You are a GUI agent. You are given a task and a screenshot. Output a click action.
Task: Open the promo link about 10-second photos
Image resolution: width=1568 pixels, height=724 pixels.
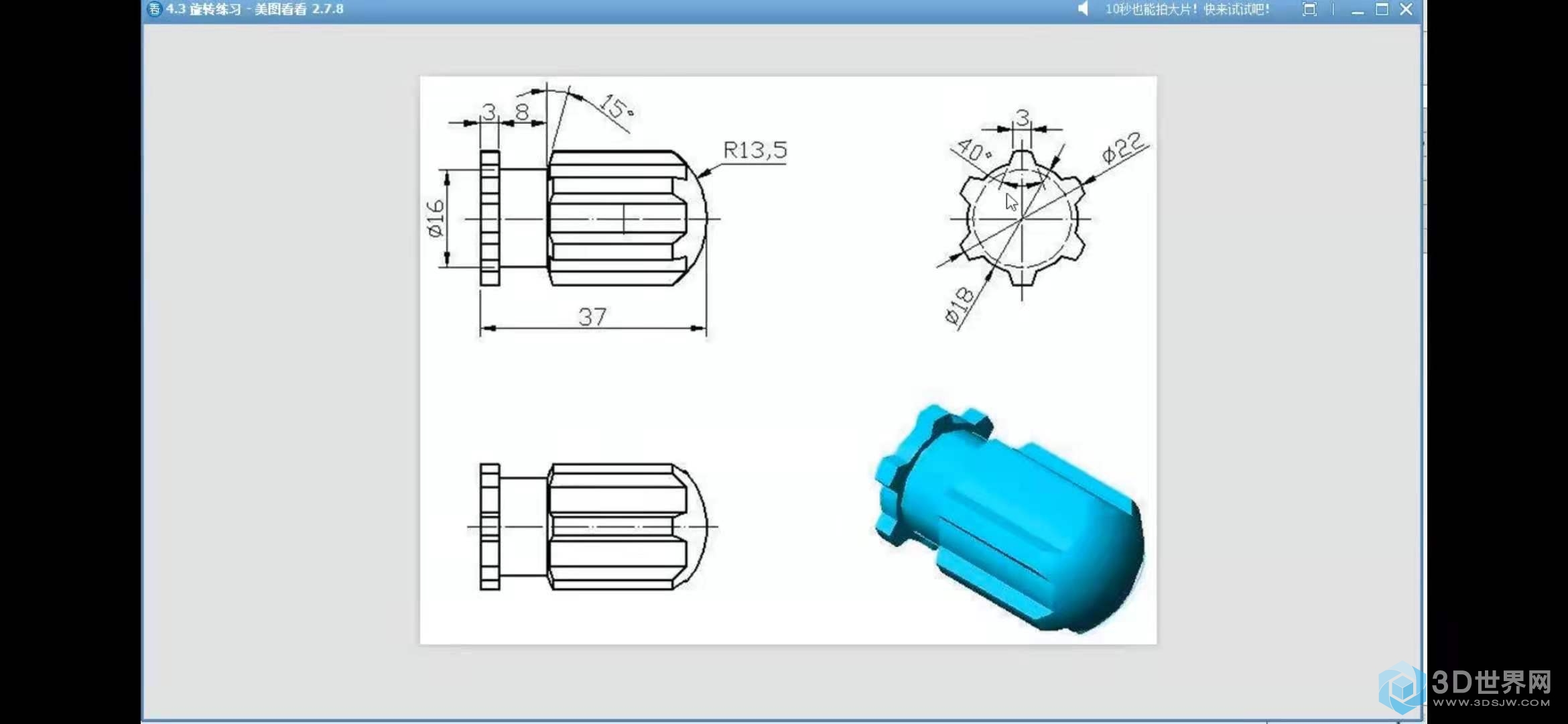coord(1187,9)
